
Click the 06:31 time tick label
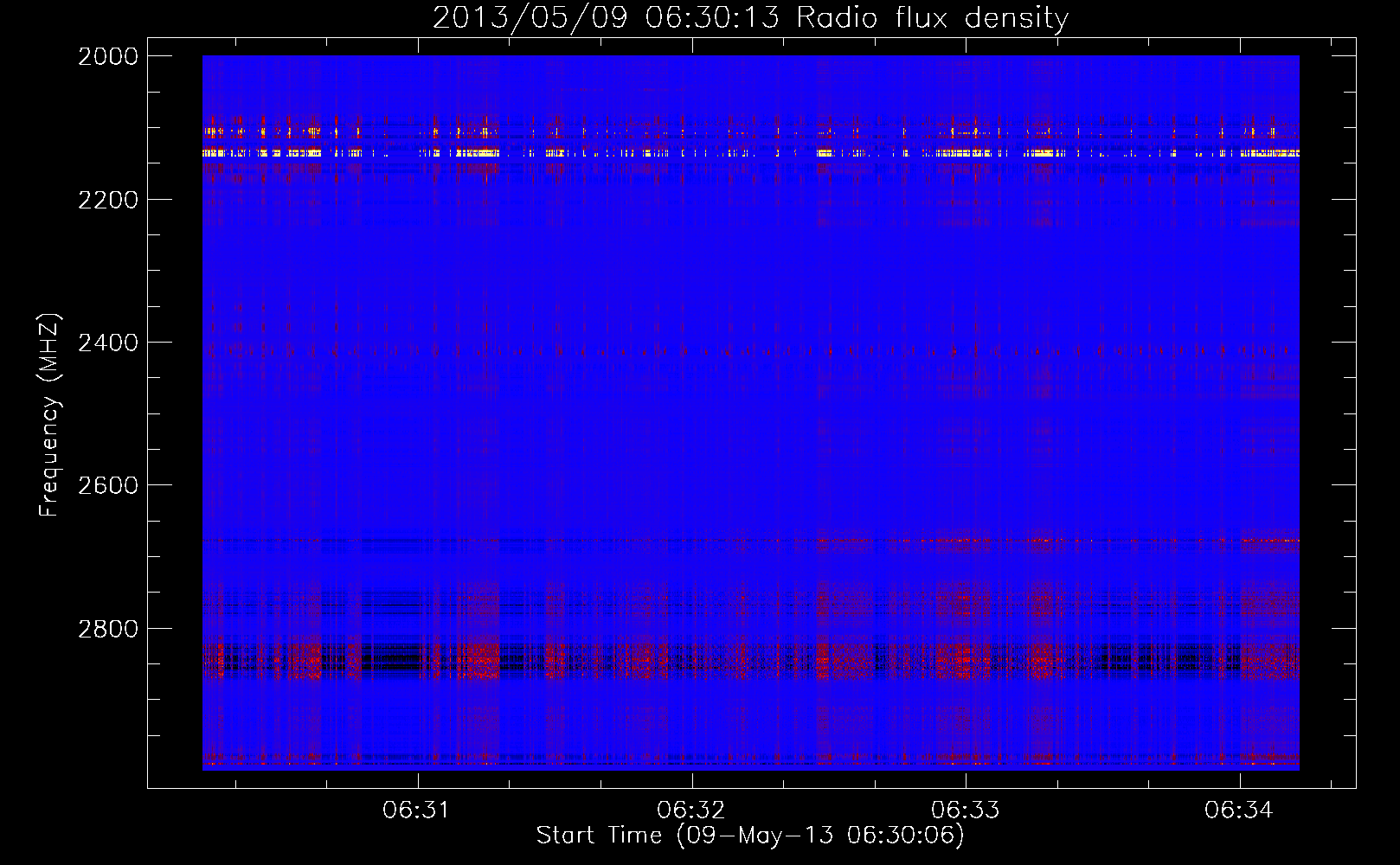417,810
